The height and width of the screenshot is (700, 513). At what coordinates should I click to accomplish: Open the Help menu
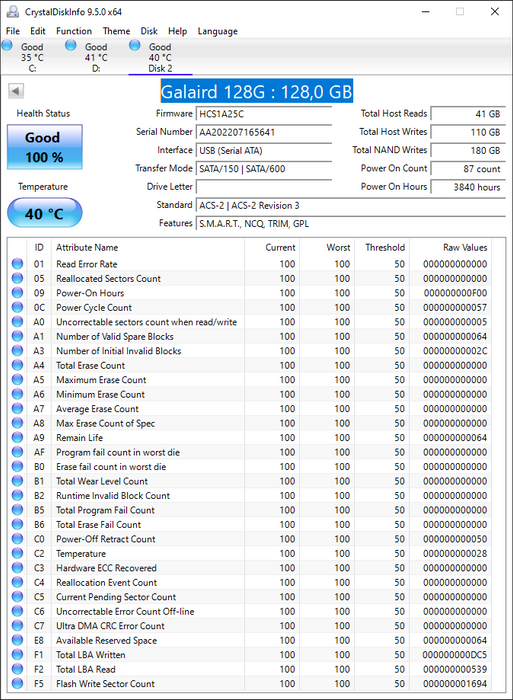[x=177, y=31]
